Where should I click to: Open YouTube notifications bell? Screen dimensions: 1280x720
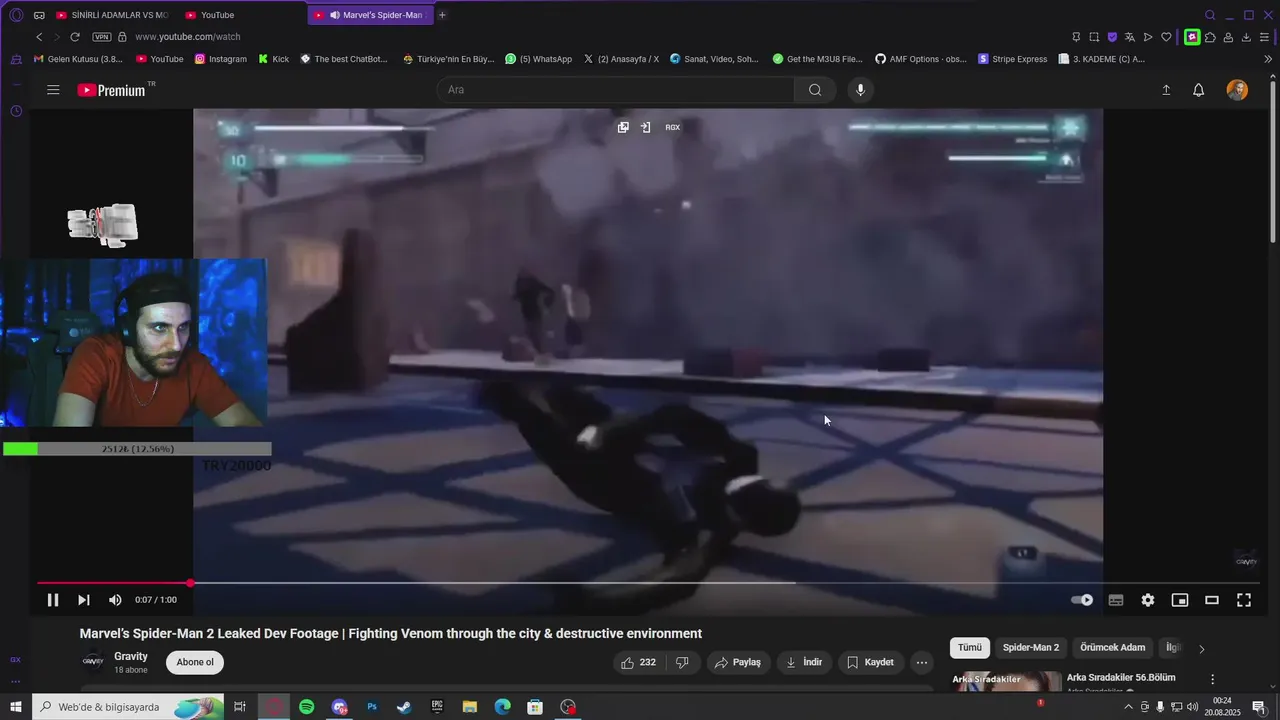click(1198, 90)
